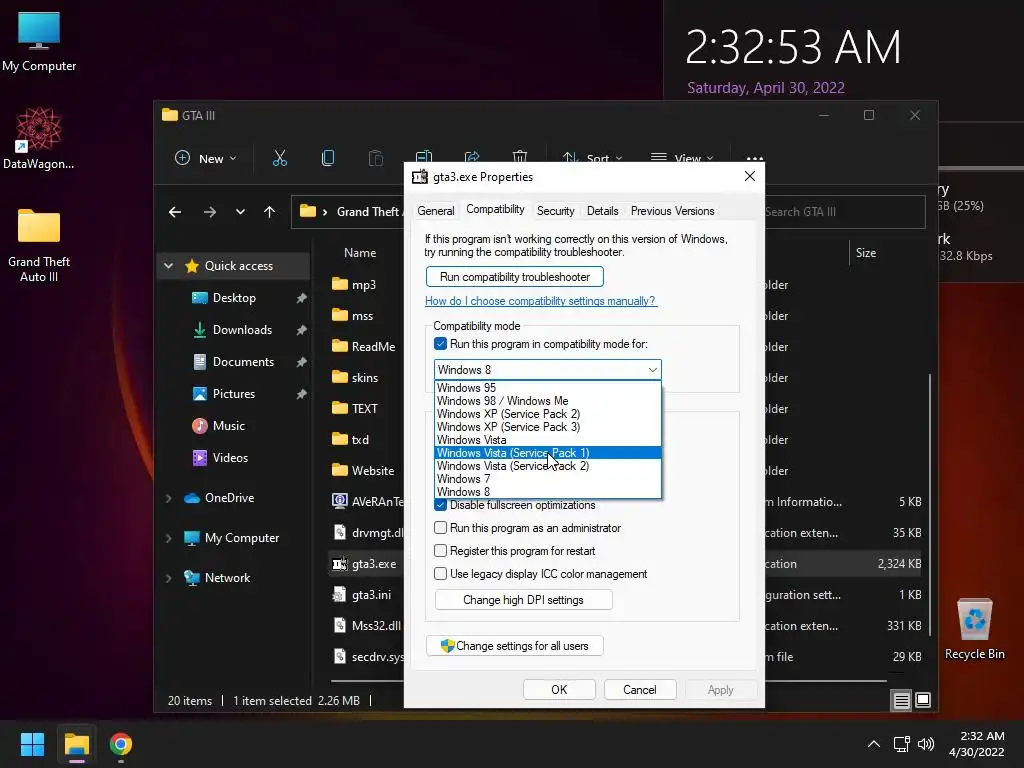This screenshot has height=768, width=1024.
Task: Close gta3.exe Properties dialog with X
Action: (x=750, y=176)
